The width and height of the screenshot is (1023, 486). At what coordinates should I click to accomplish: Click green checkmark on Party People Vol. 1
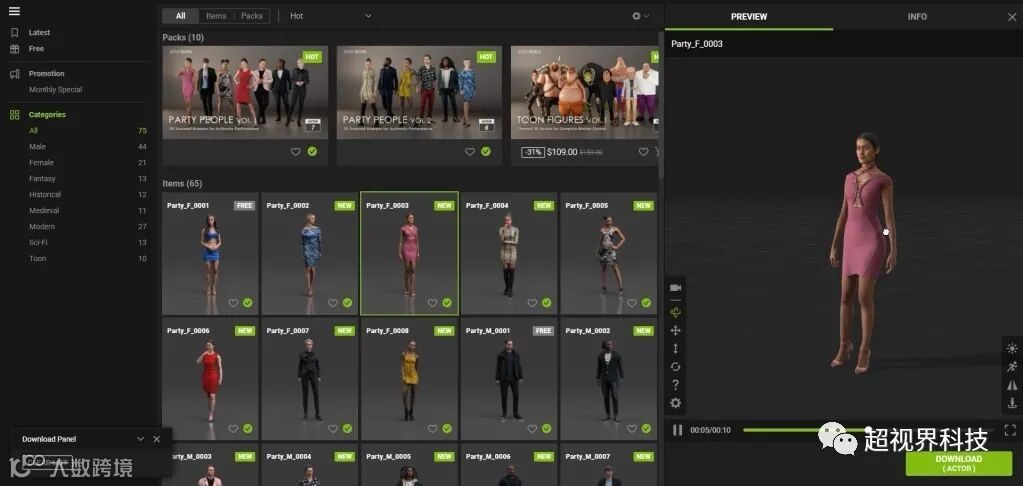[313, 151]
